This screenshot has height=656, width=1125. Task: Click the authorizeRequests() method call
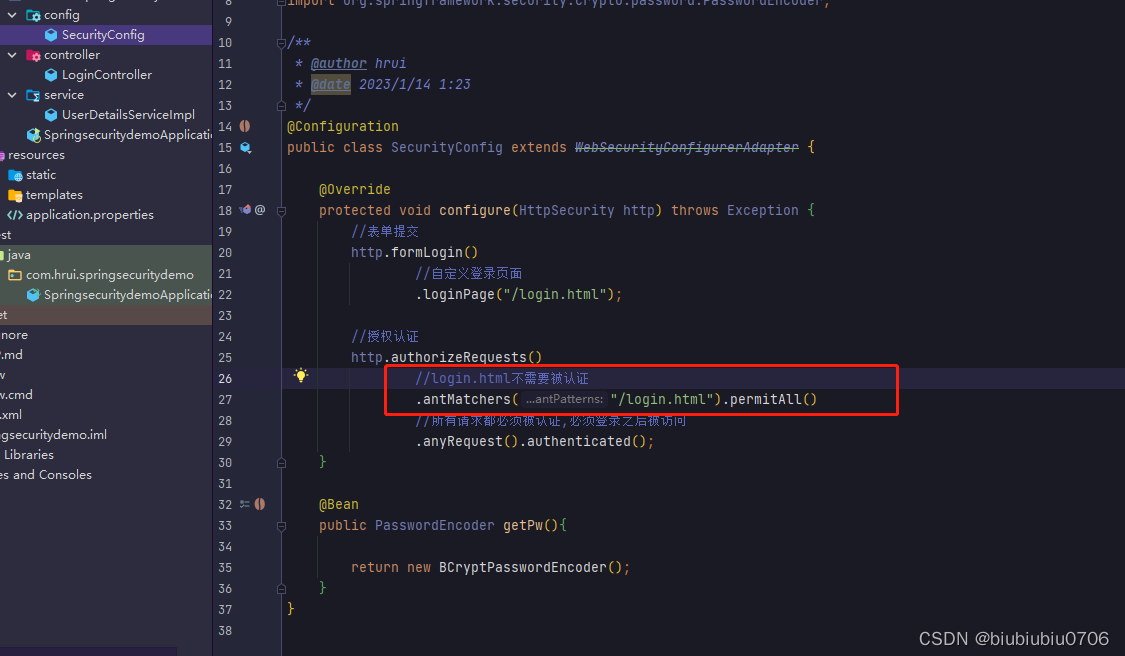coord(466,357)
